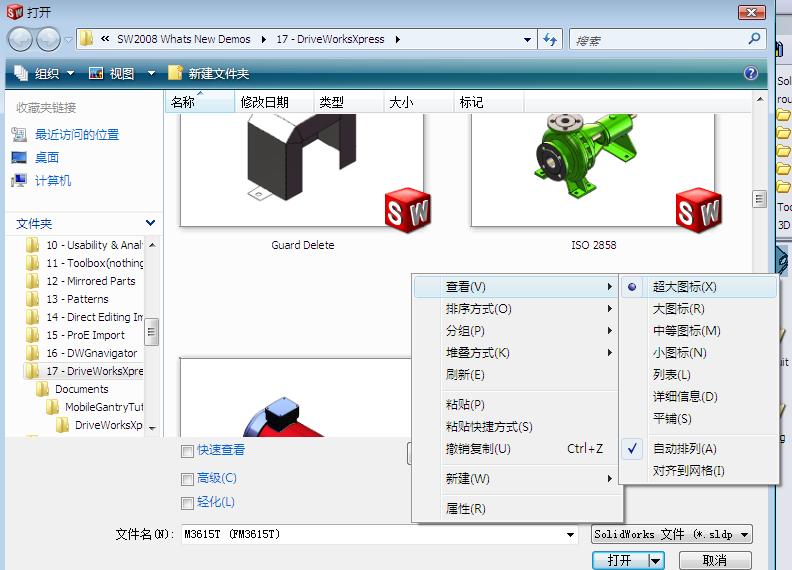Click the 取消 cancel button
The height and width of the screenshot is (570, 792).
click(x=715, y=560)
